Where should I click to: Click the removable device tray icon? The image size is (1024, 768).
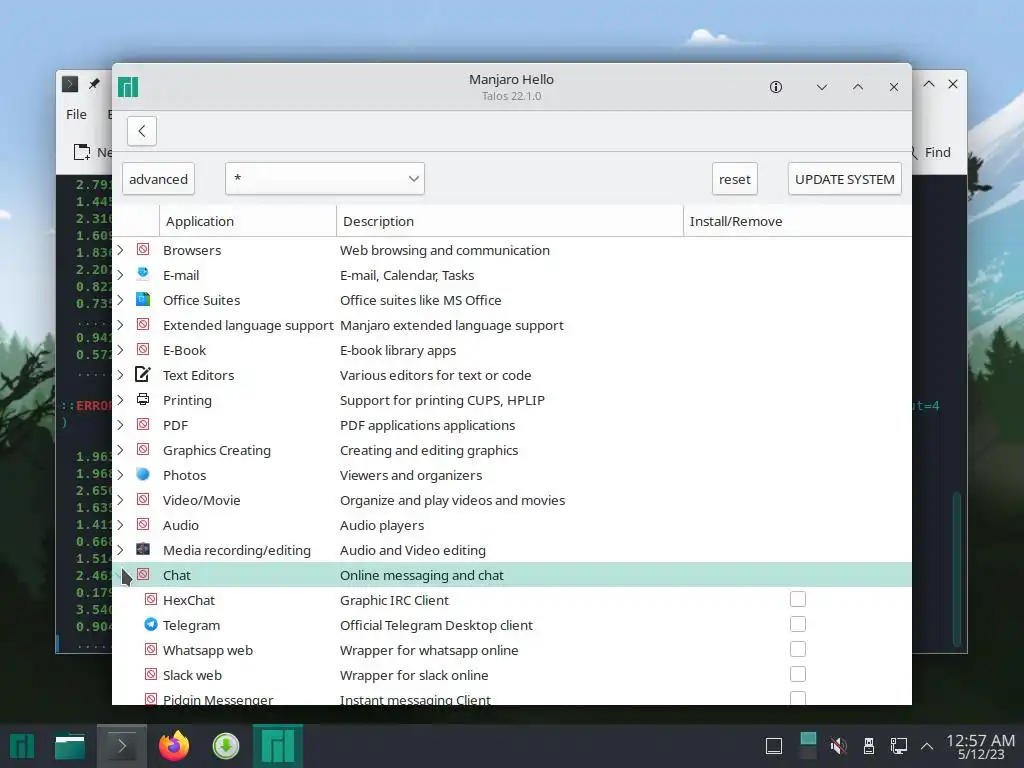(869, 745)
